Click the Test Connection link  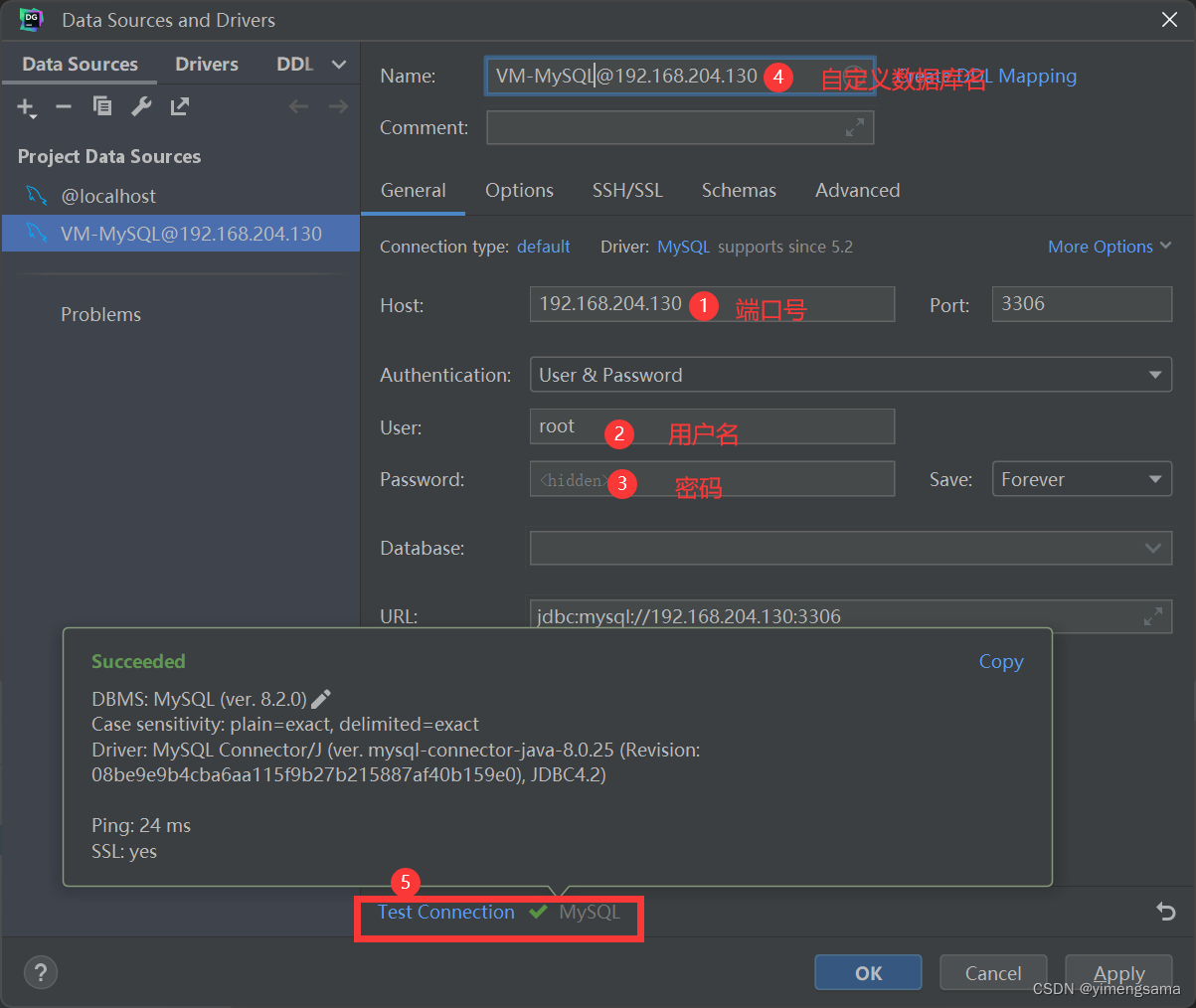pos(446,912)
